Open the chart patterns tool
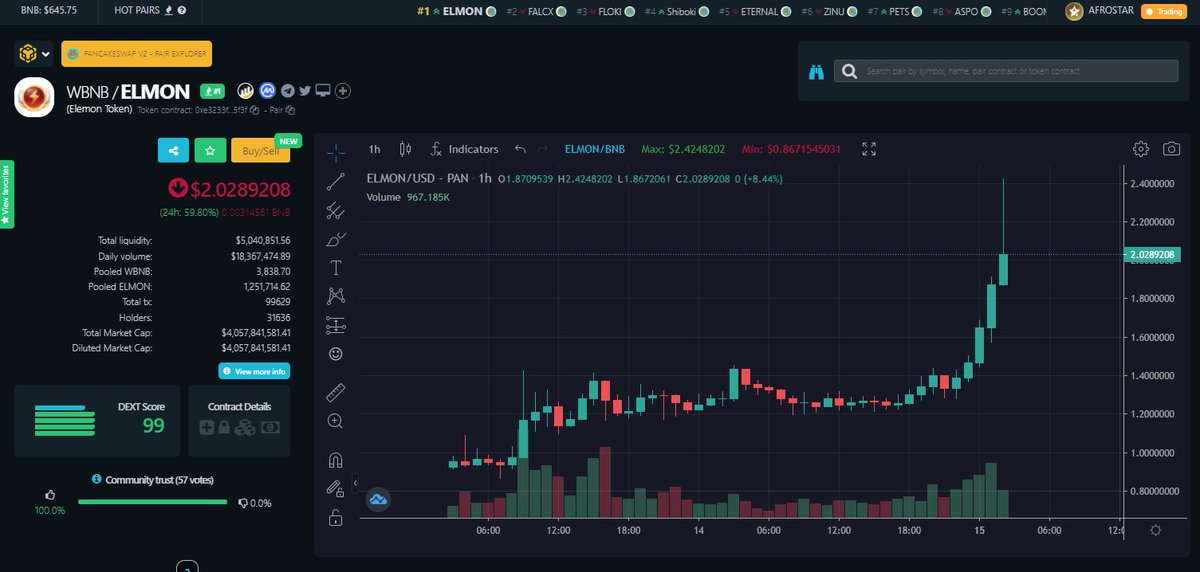Image resolution: width=1200 pixels, height=572 pixels. [x=336, y=296]
